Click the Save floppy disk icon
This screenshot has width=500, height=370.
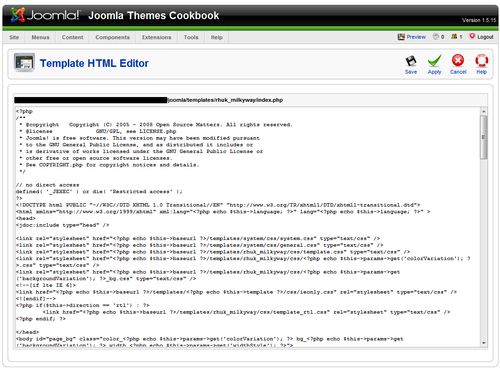(x=411, y=61)
